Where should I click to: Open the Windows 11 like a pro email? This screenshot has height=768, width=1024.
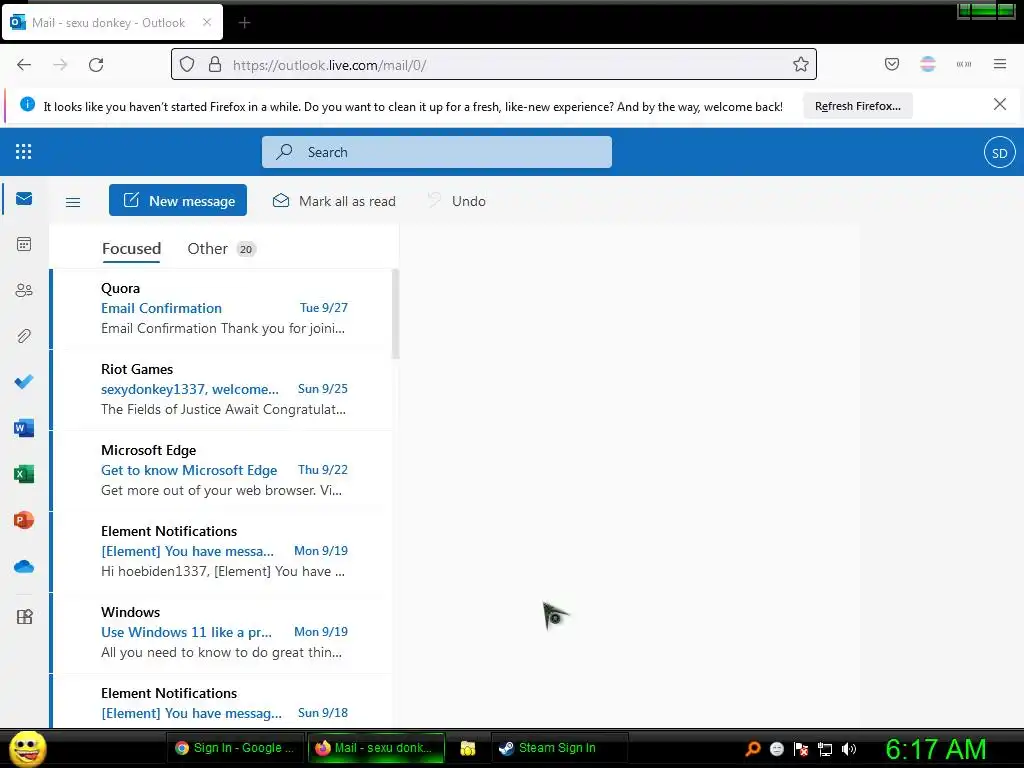click(222, 632)
